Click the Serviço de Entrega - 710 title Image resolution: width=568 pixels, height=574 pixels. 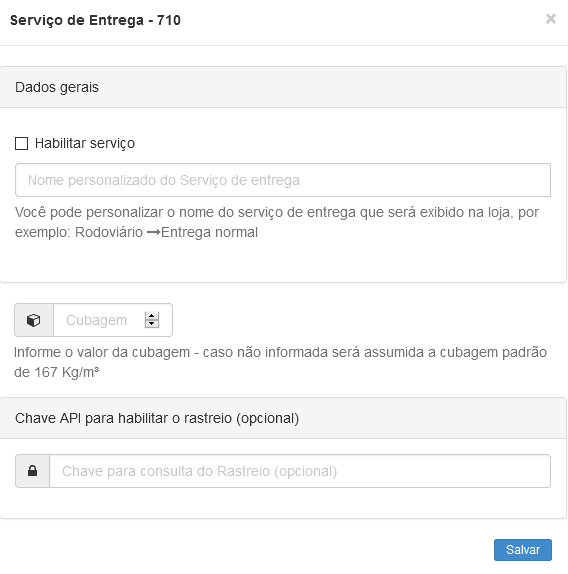(95, 20)
